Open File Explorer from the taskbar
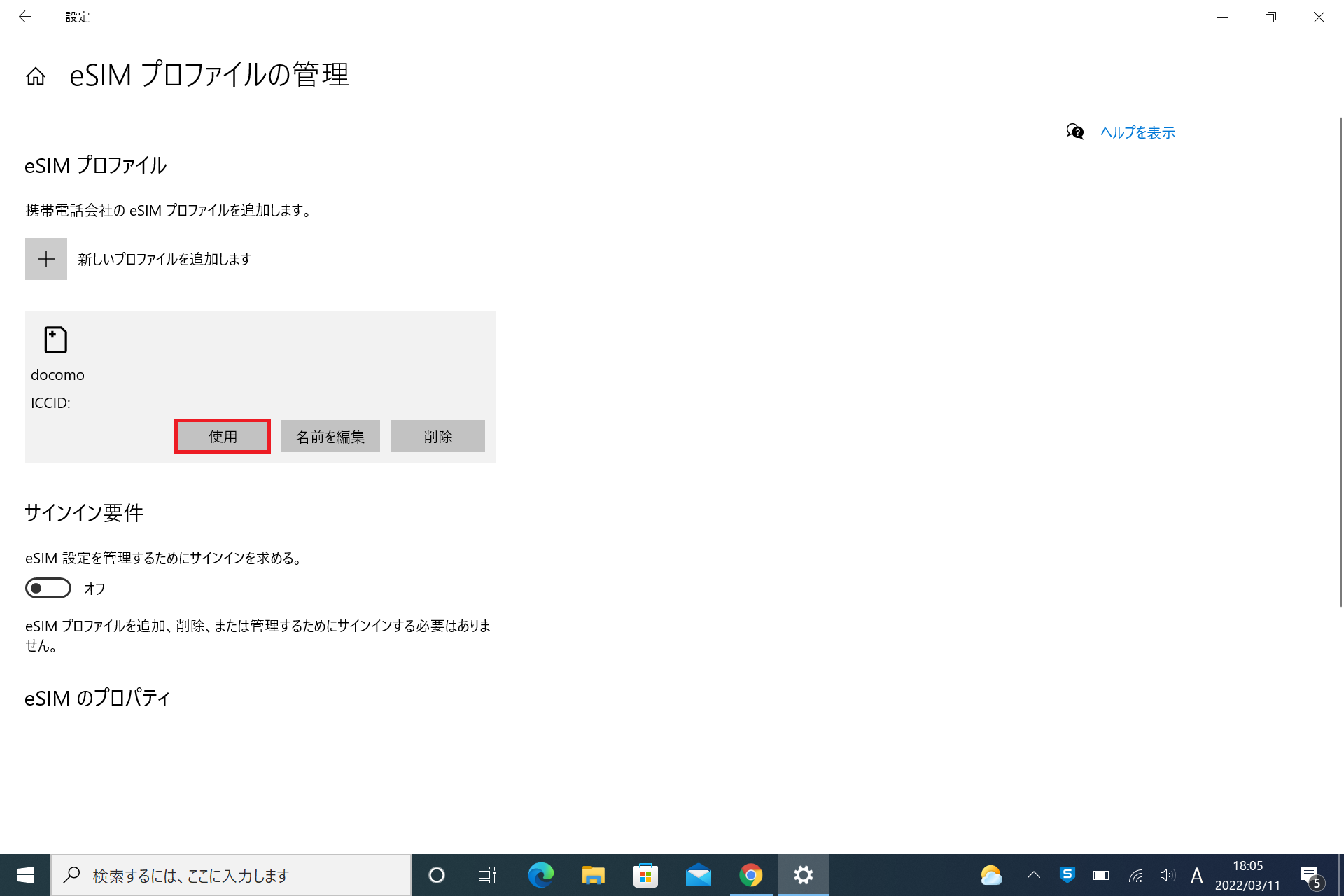The width and height of the screenshot is (1344, 896). point(593,875)
